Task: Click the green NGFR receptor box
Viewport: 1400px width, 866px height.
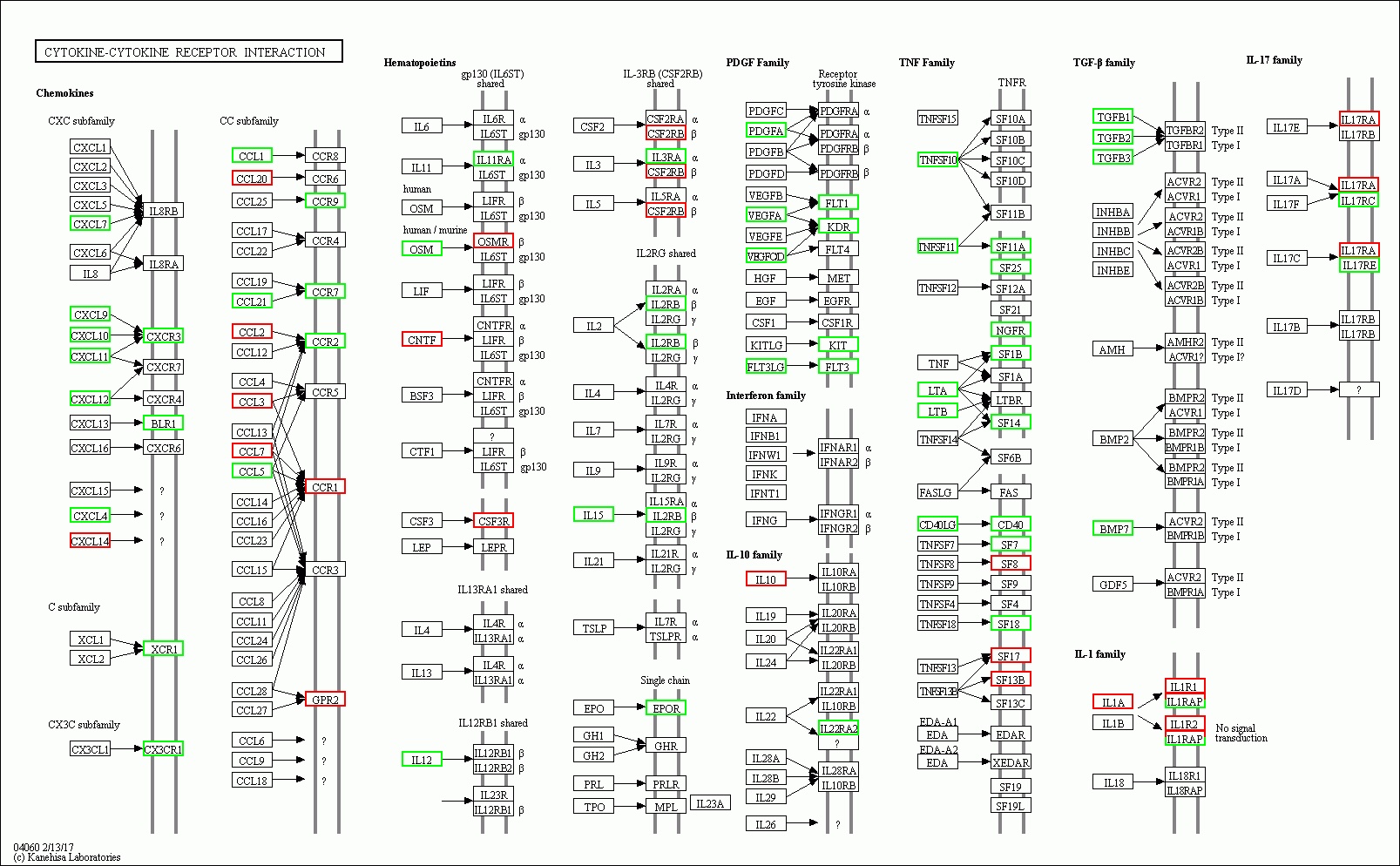Action: click(1011, 330)
